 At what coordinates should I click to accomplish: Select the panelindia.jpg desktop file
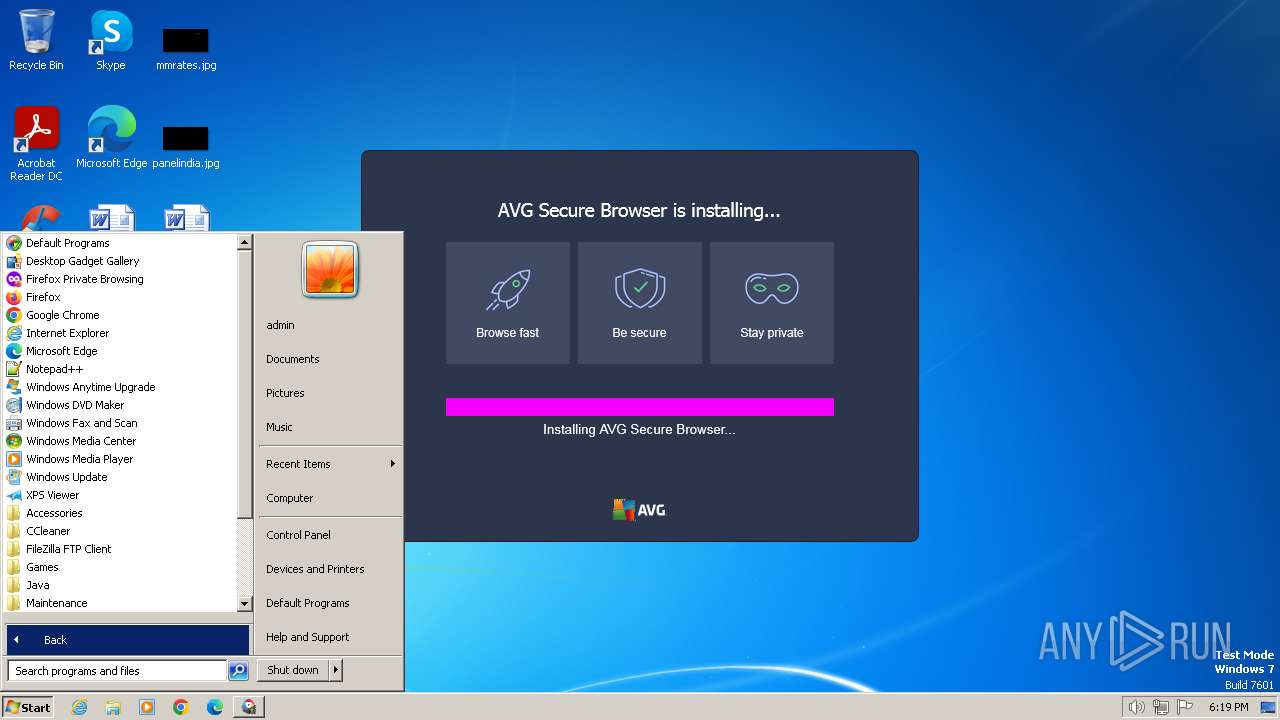click(x=186, y=146)
